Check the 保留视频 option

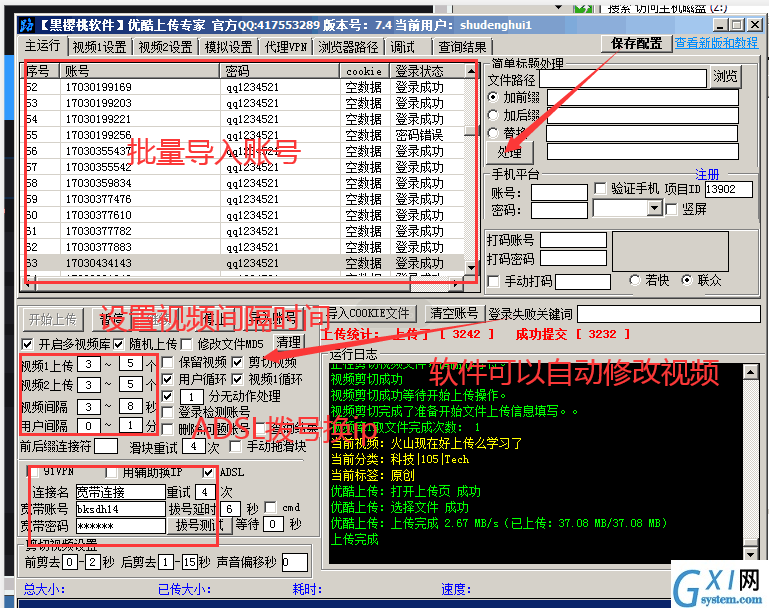click(167, 362)
